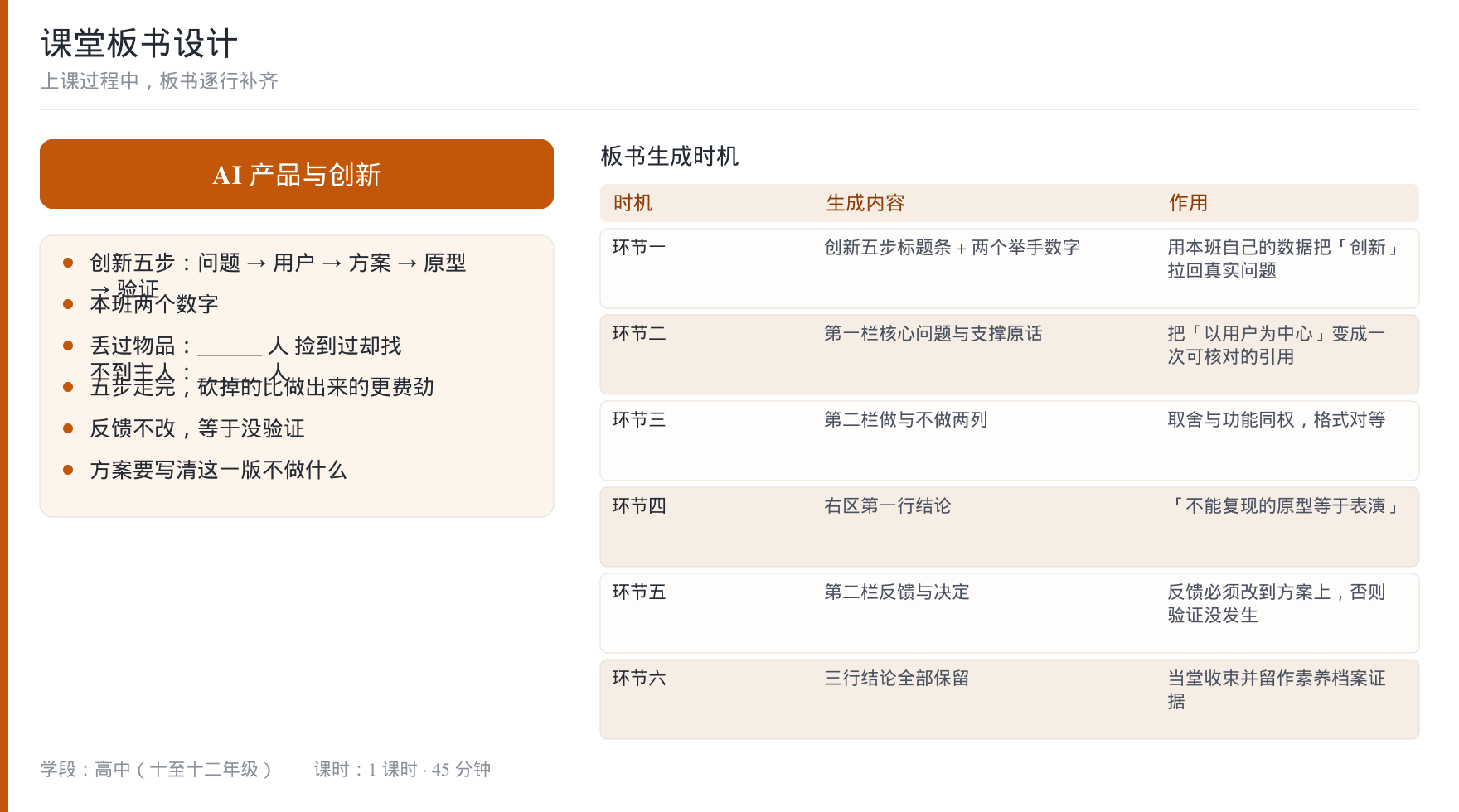
Task: Click the column header 生成内容
Action: pyautogui.click(x=865, y=203)
